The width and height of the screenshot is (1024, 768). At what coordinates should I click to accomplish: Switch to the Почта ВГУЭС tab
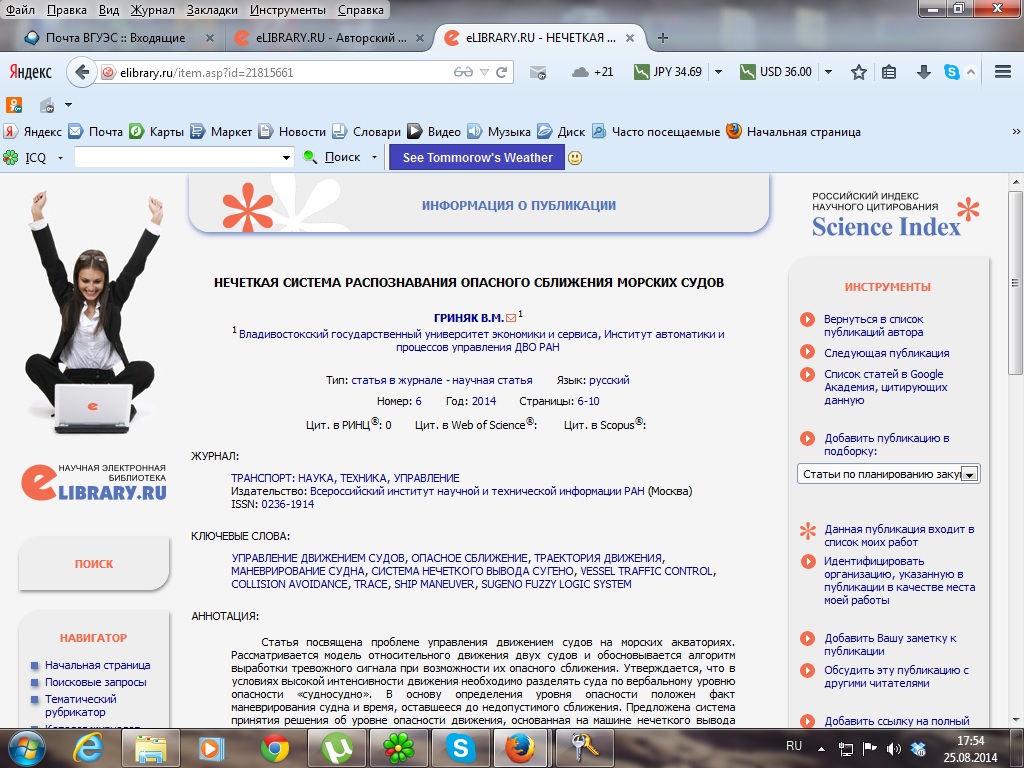[118, 38]
